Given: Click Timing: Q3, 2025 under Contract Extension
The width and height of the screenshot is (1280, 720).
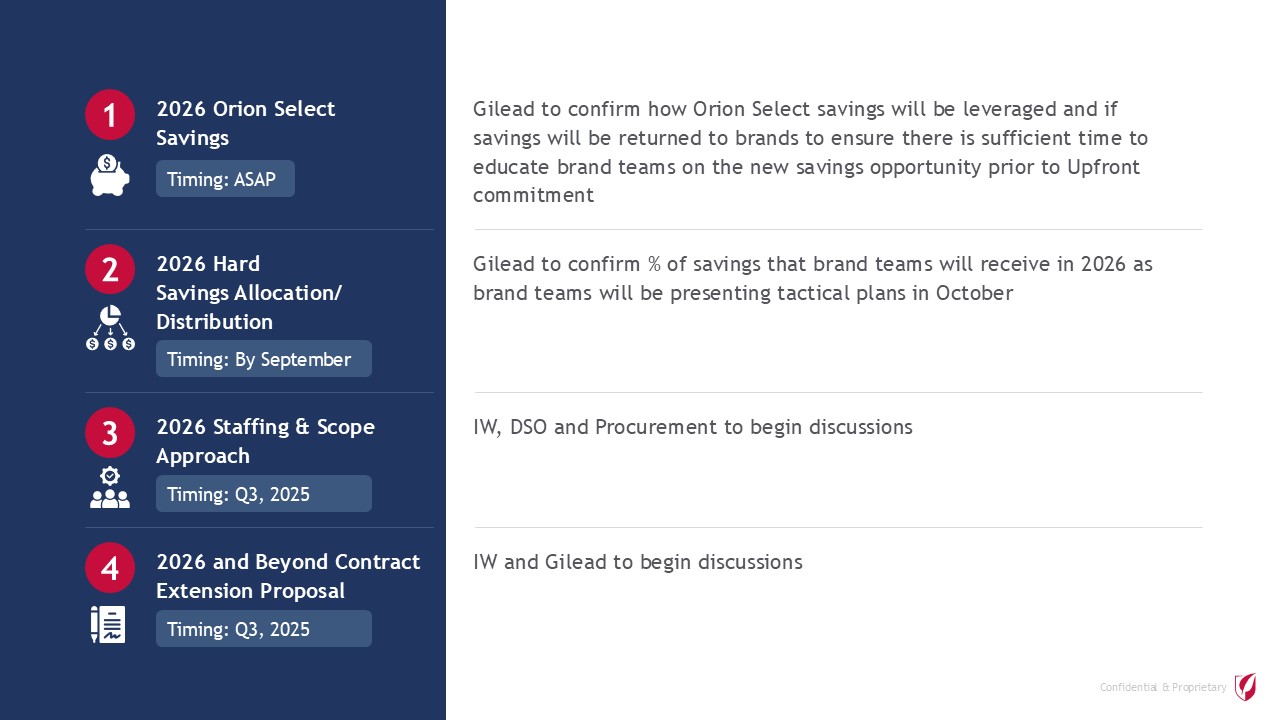Looking at the screenshot, I should point(263,629).
